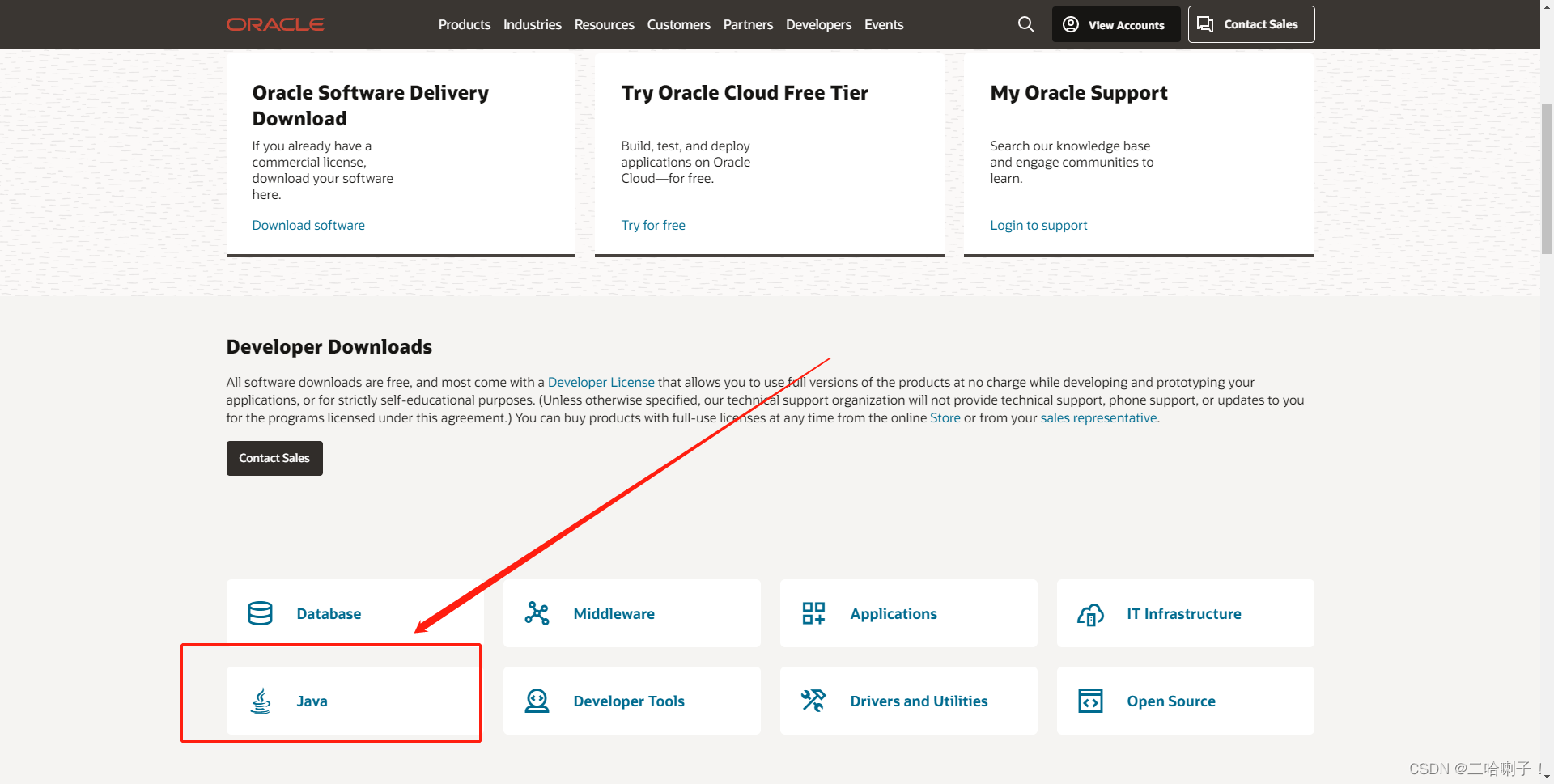The width and height of the screenshot is (1554, 784).
Task: Click the Developer Tools headset icon
Action: click(x=537, y=701)
